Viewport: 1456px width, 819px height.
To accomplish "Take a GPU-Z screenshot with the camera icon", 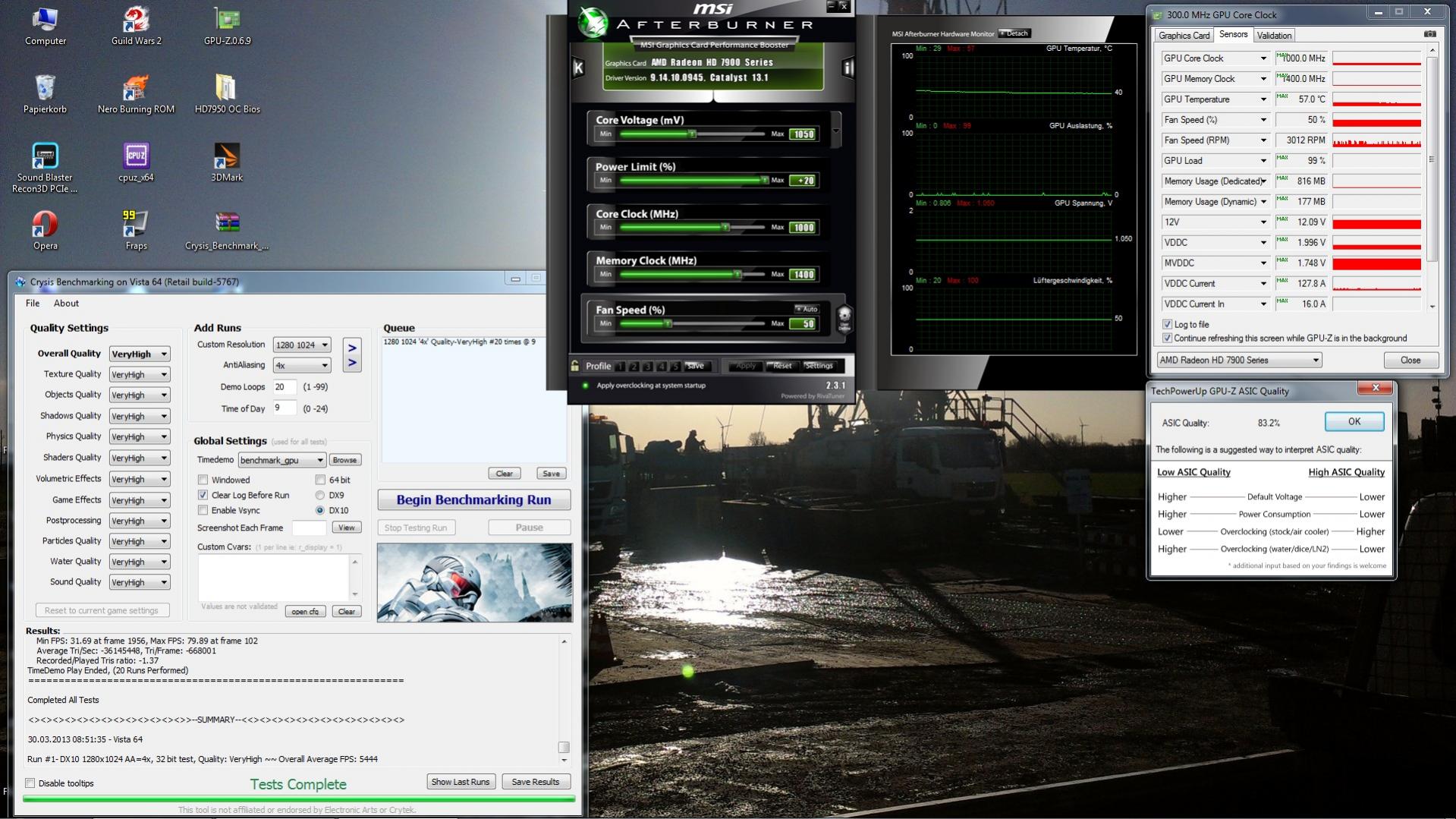I will tap(1429, 34).
